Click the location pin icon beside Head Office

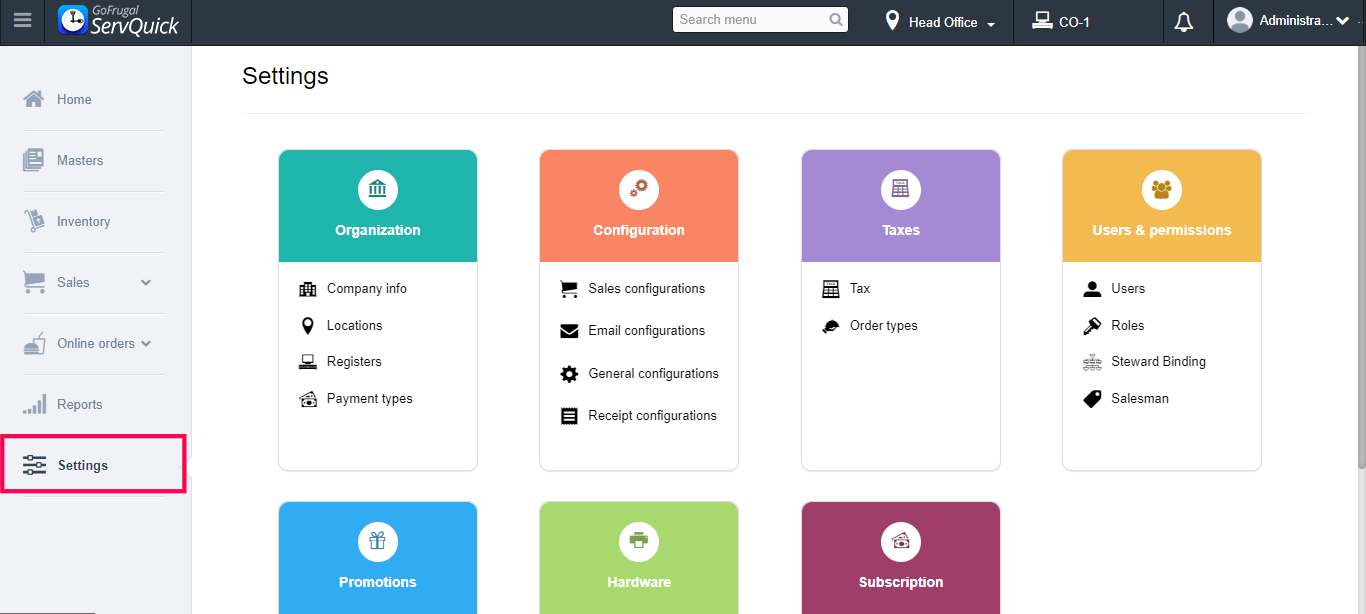892,20
